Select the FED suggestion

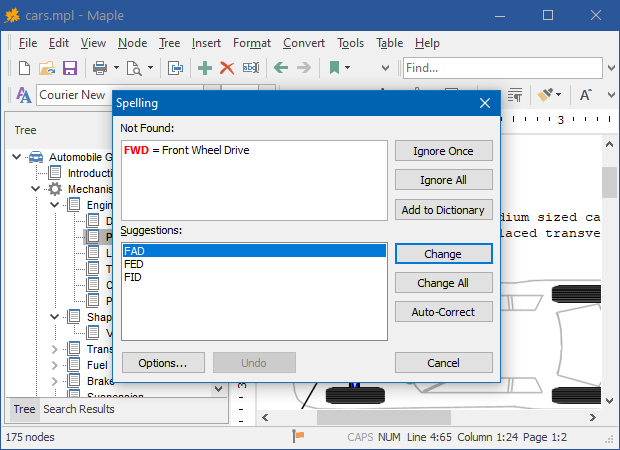(254, 264)
